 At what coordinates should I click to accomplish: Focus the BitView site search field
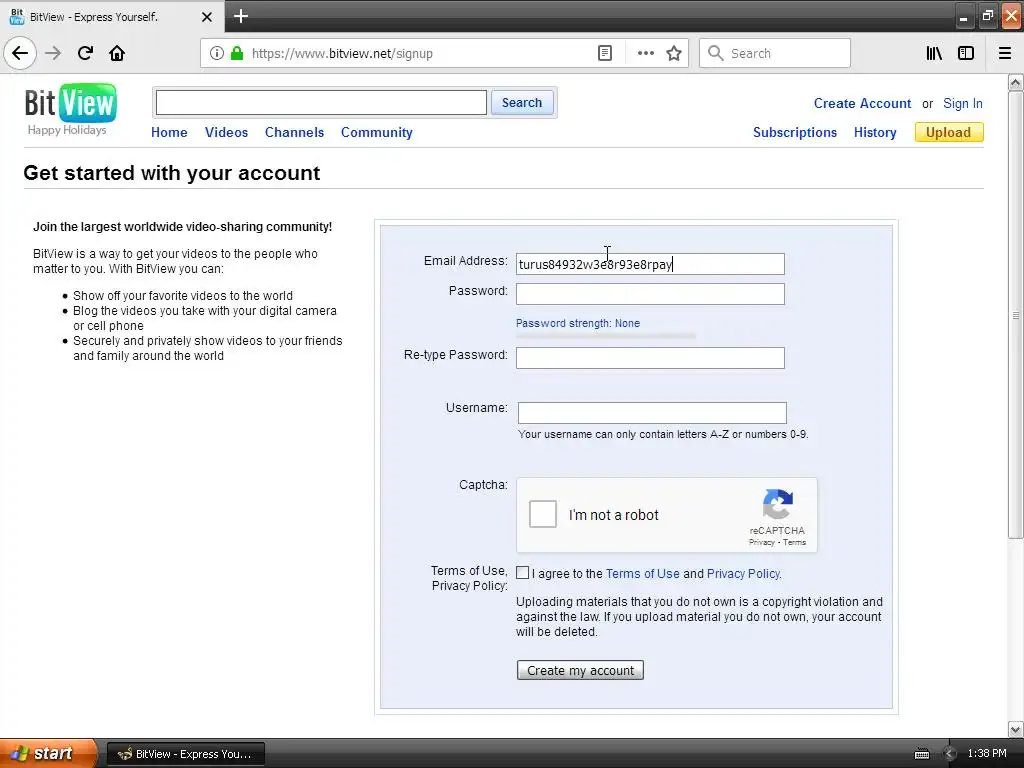tap(321, 103)
